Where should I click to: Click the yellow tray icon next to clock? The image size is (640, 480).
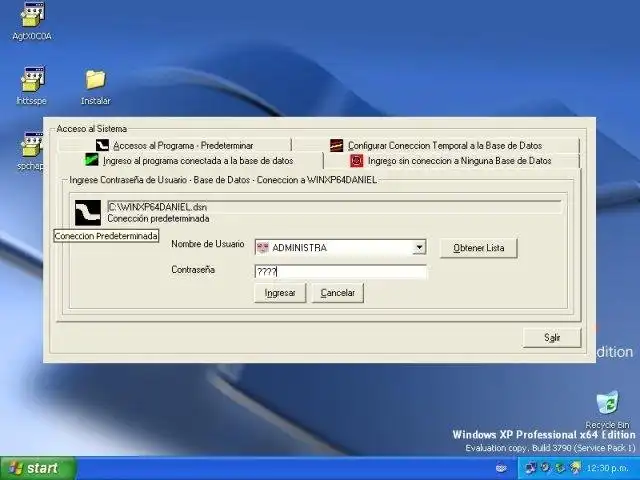(x=576, y=468)
